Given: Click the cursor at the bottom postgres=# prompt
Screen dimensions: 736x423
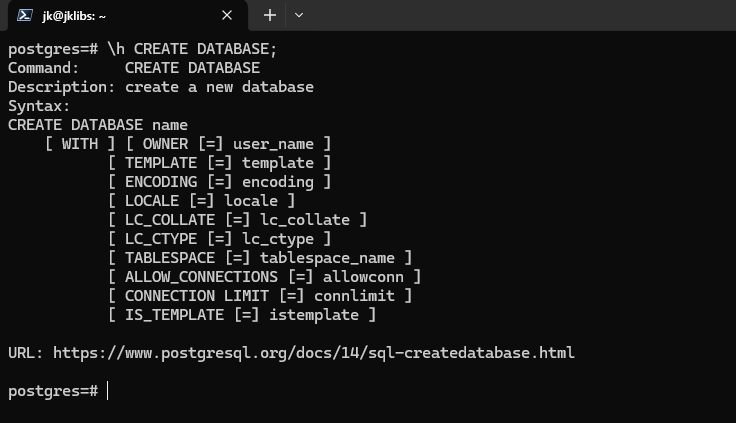Looking at the screenshot, I should click(x=107, y=391).
